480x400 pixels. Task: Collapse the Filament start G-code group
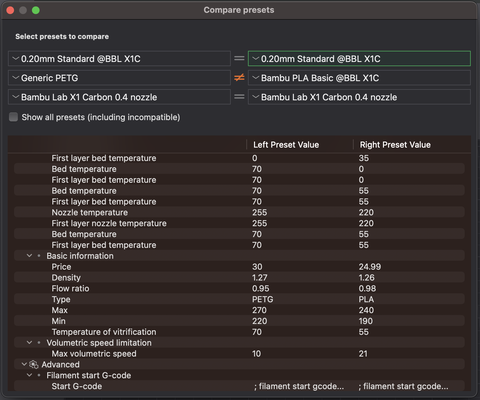click(29, 375)
